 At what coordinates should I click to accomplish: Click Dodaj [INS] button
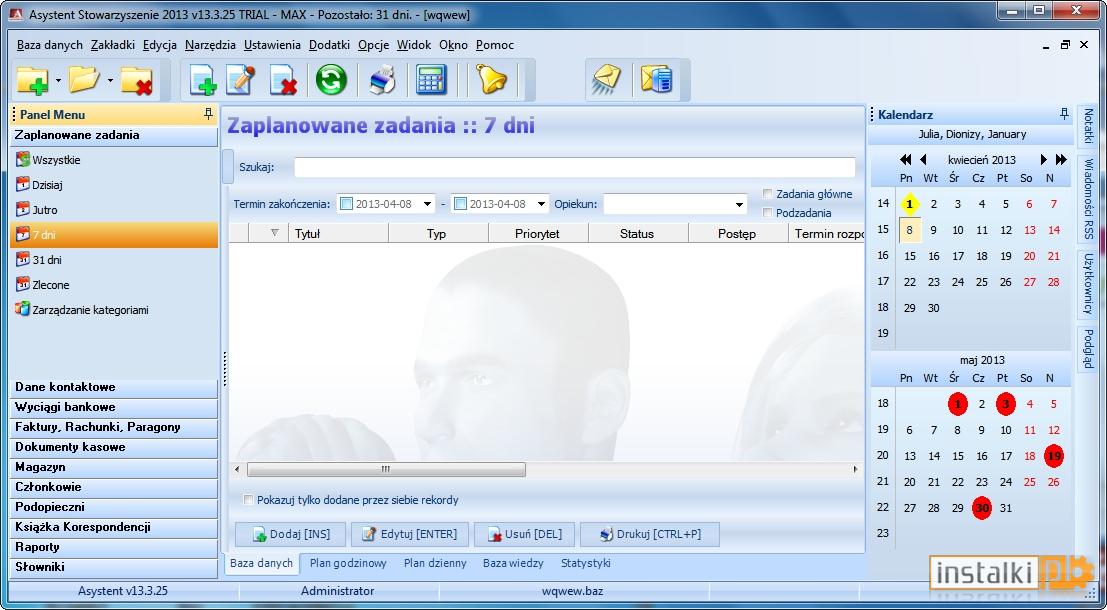point(291,534)
